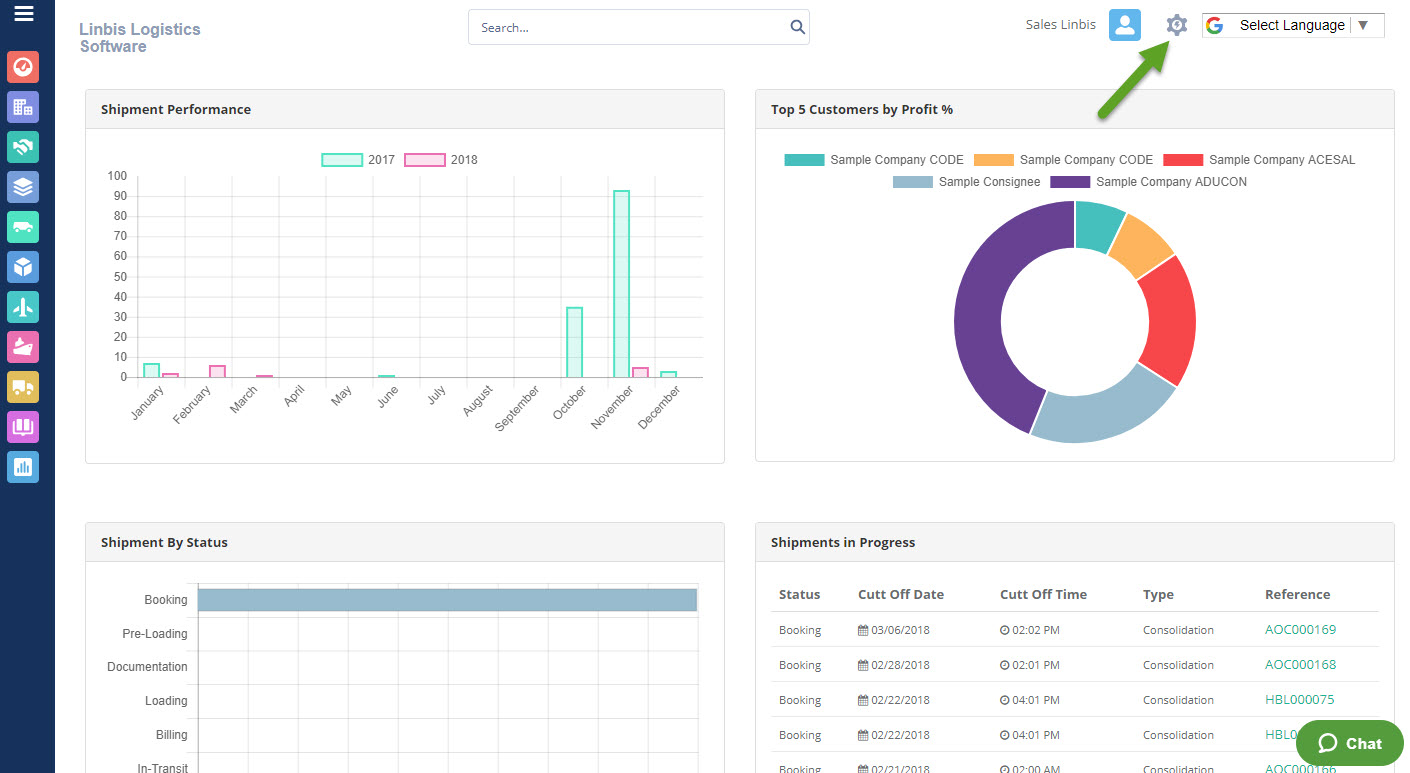The height and width of the screenshot is (773, 1410).
Task: Open the dashboard speedometer icon
Action: click(x=23, y=67)
